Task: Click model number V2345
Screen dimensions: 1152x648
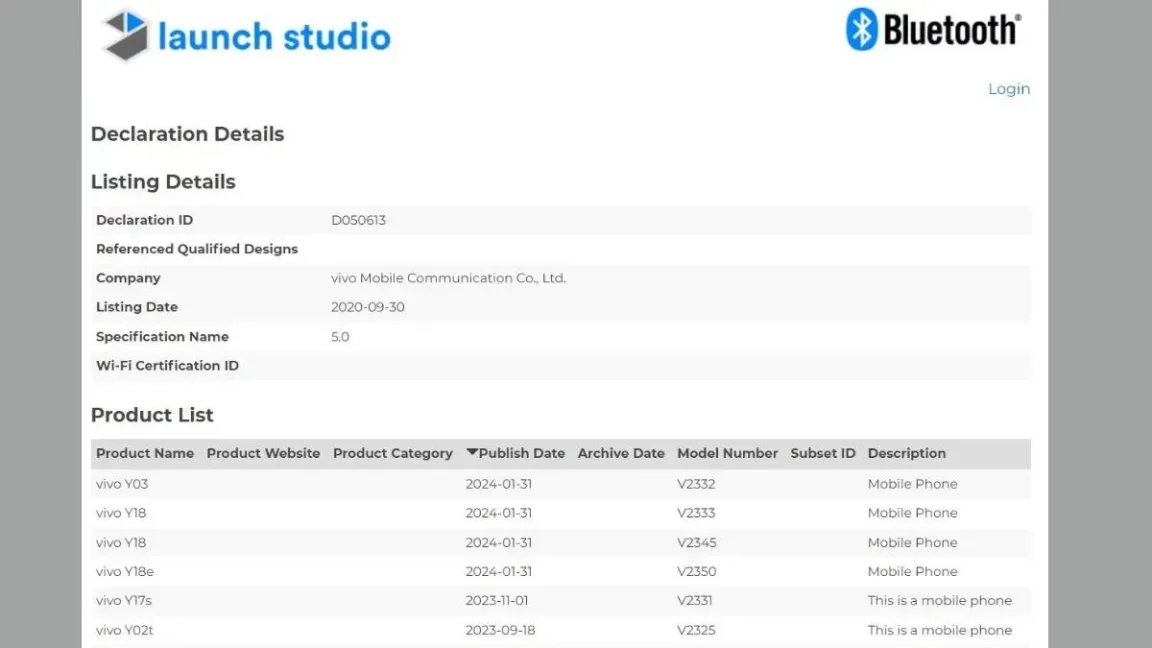Action: (x=696, y=542)
